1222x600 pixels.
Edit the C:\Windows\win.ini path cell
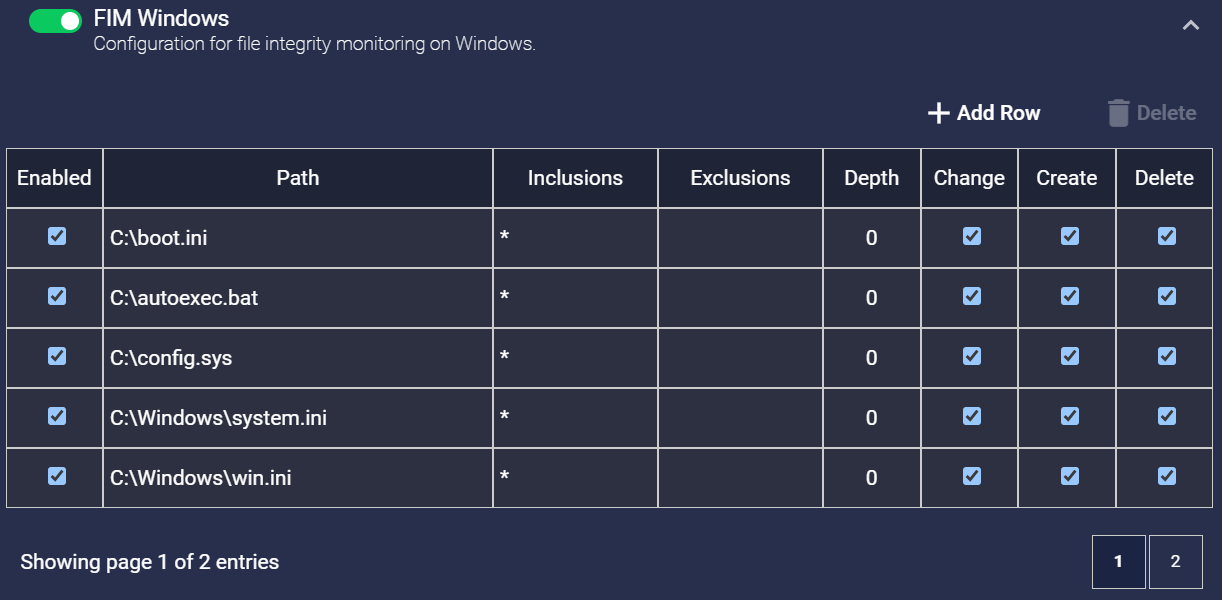pos(298,478)
